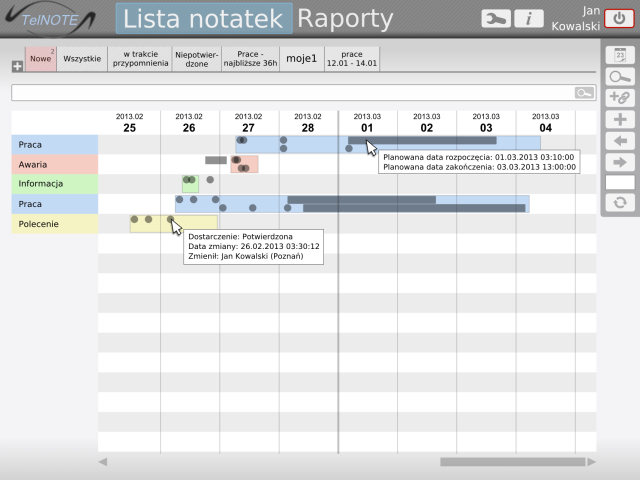The height and width of the screenshot is (480, 640).
Task: Click the TelNOTE logo
Action: (x=50, y=19)
